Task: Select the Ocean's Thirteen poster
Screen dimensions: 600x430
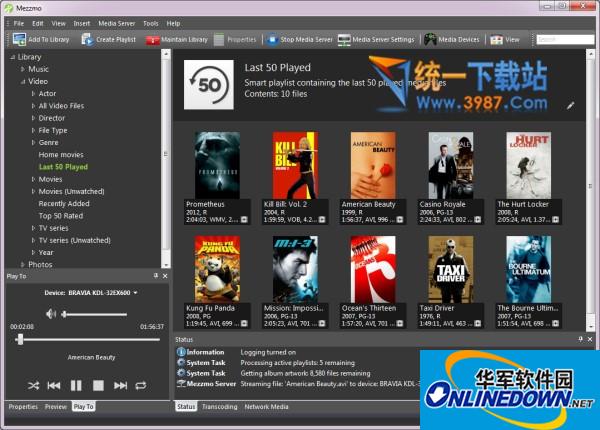Action: click(373, 269)
